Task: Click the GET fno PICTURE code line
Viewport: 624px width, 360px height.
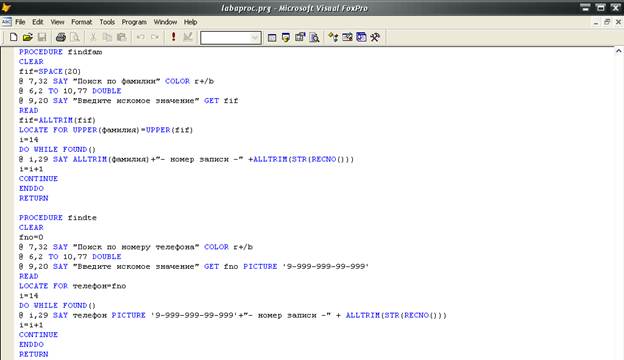Action: (194, 266)
